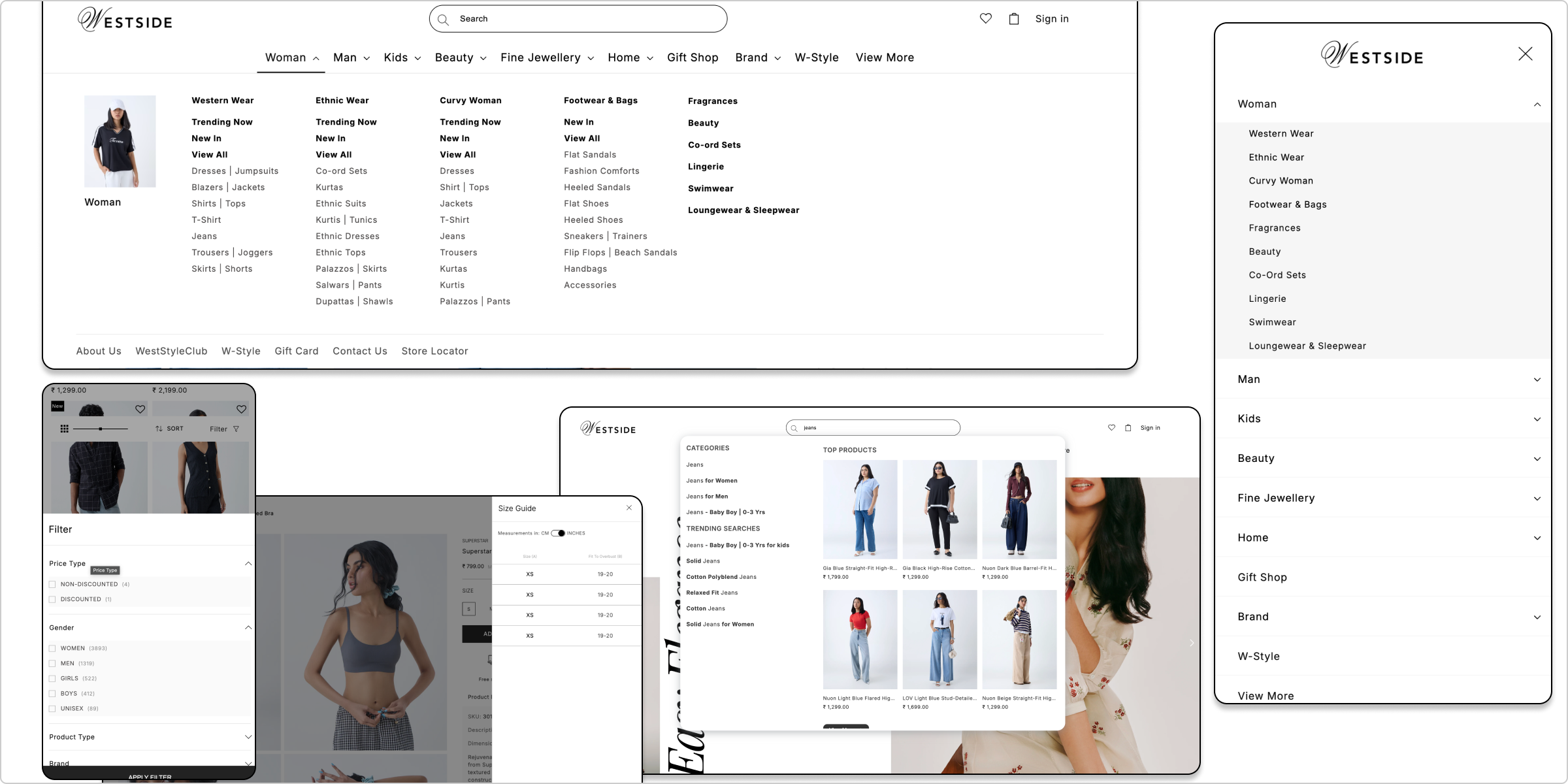Click the Filter funnel icon

tap(236, 429)
